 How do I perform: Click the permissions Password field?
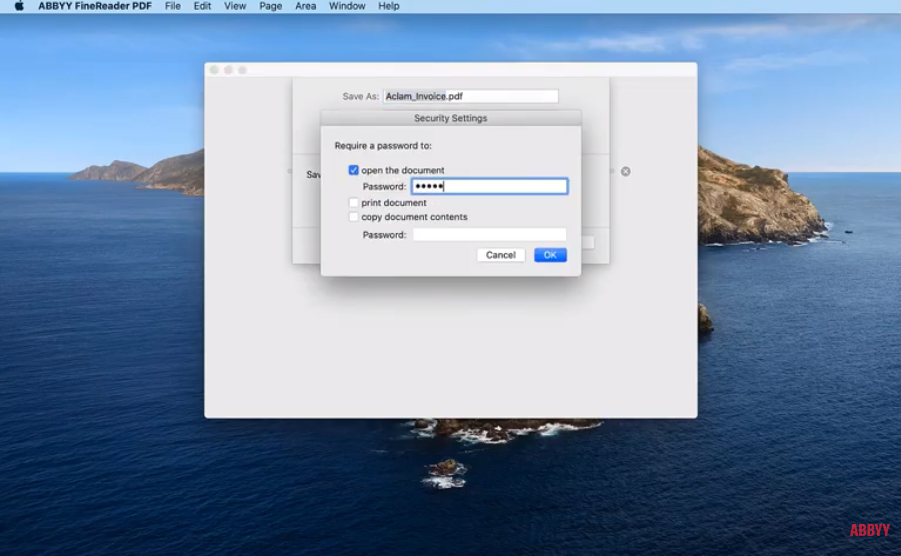[x=490, y=234]
